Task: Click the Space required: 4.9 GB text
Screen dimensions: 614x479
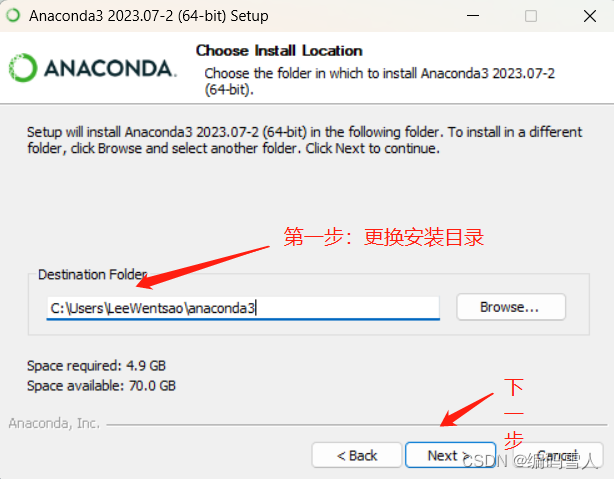Action: click(96, 366)
